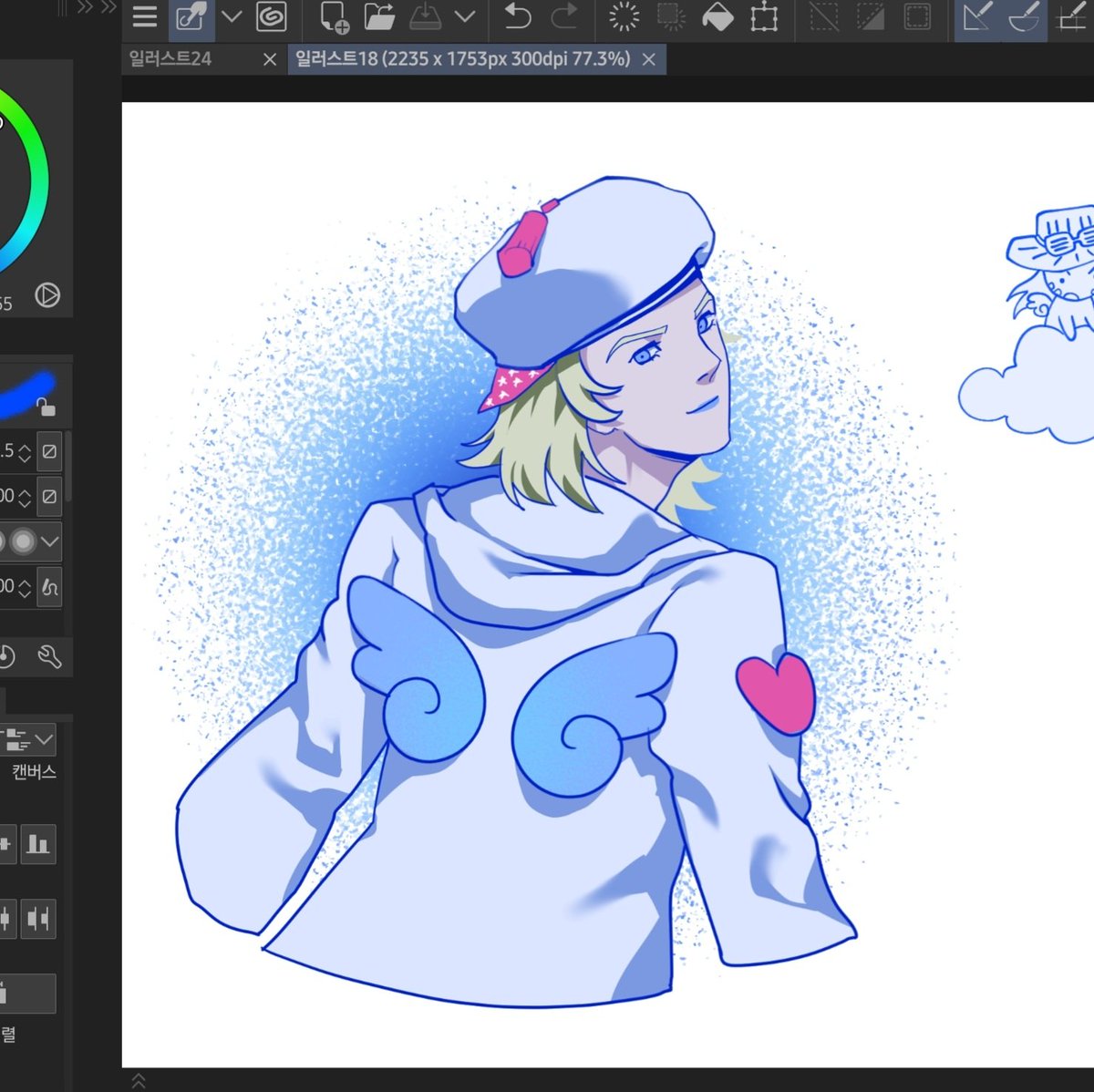Click the Invert selected area icon

tap(871, 17)
